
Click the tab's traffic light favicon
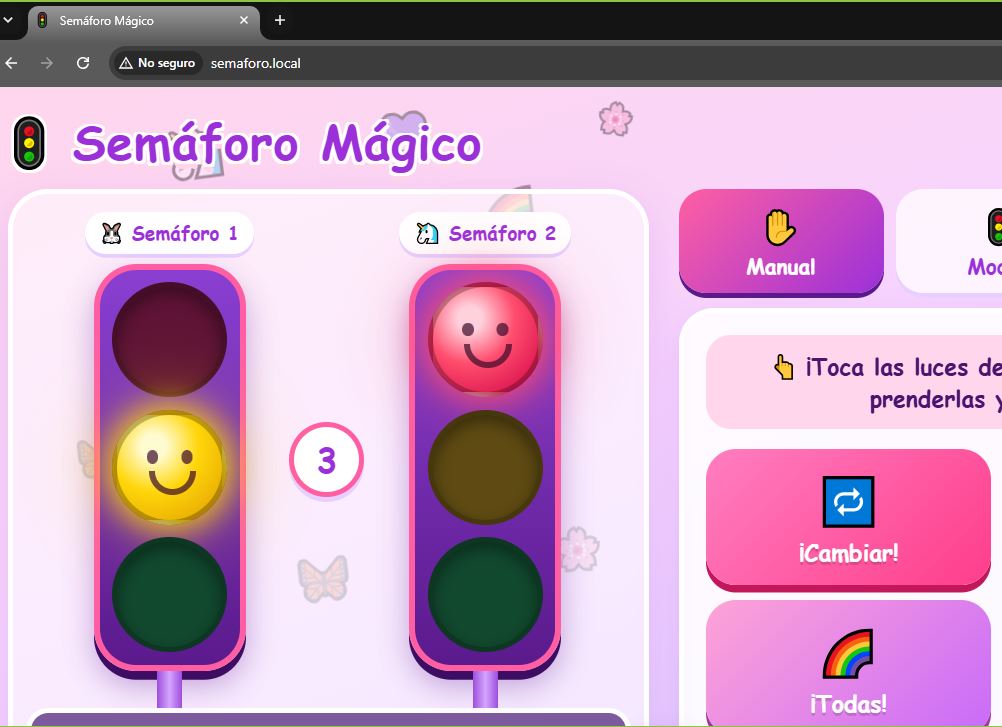coord(43,20)
